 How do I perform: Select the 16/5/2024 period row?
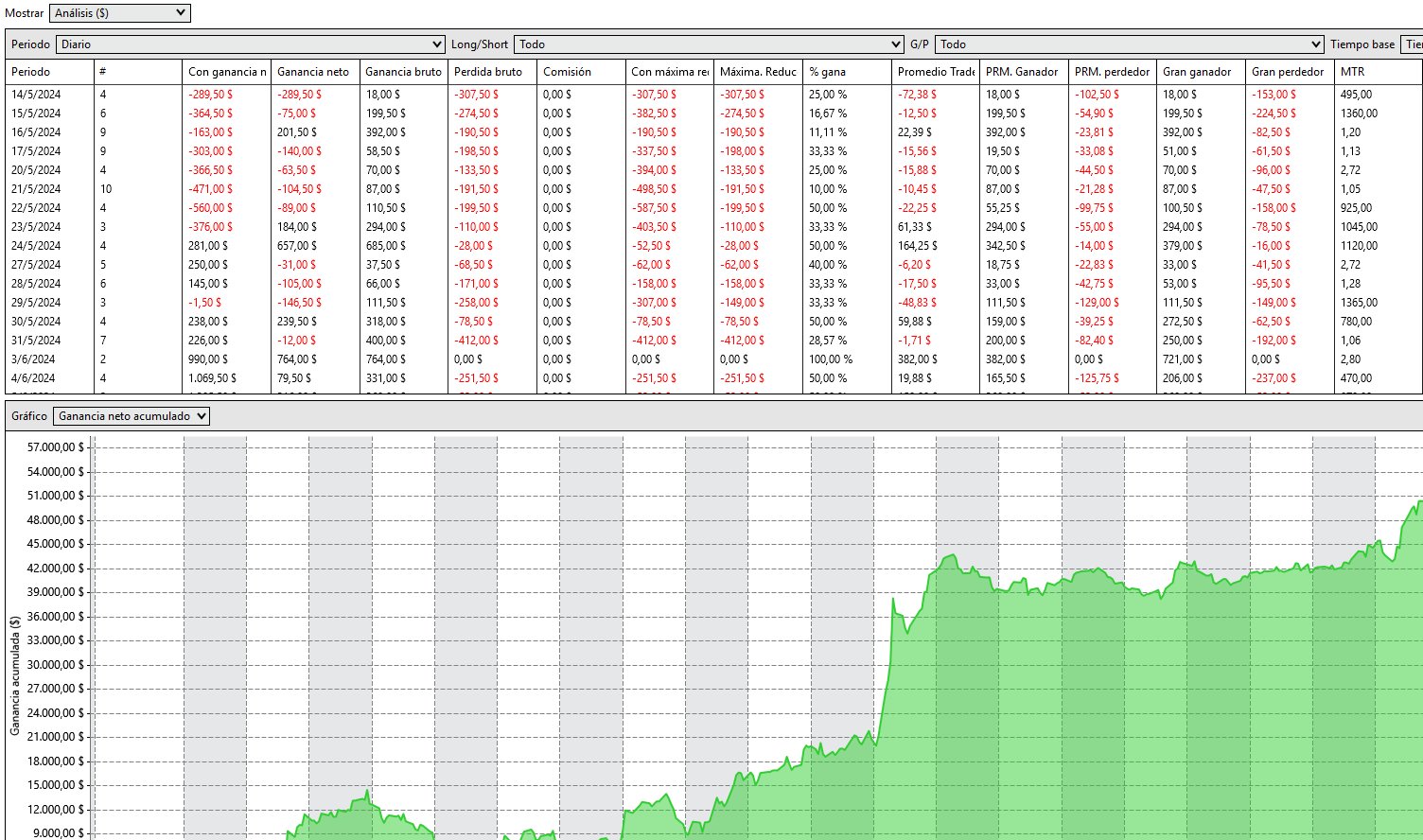[x=713, y=132]
